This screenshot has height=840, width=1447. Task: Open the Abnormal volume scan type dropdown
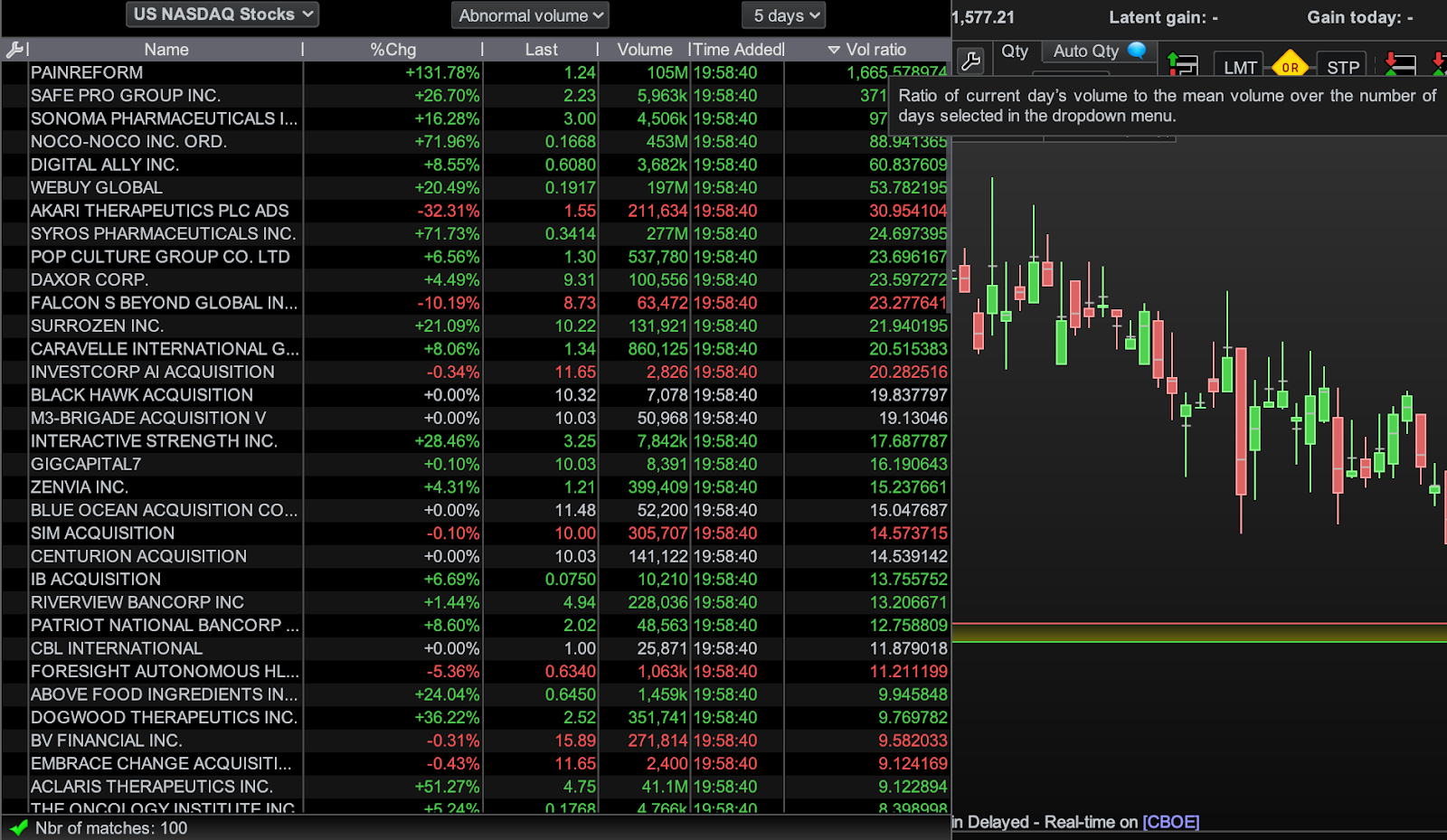click(530, 15)
